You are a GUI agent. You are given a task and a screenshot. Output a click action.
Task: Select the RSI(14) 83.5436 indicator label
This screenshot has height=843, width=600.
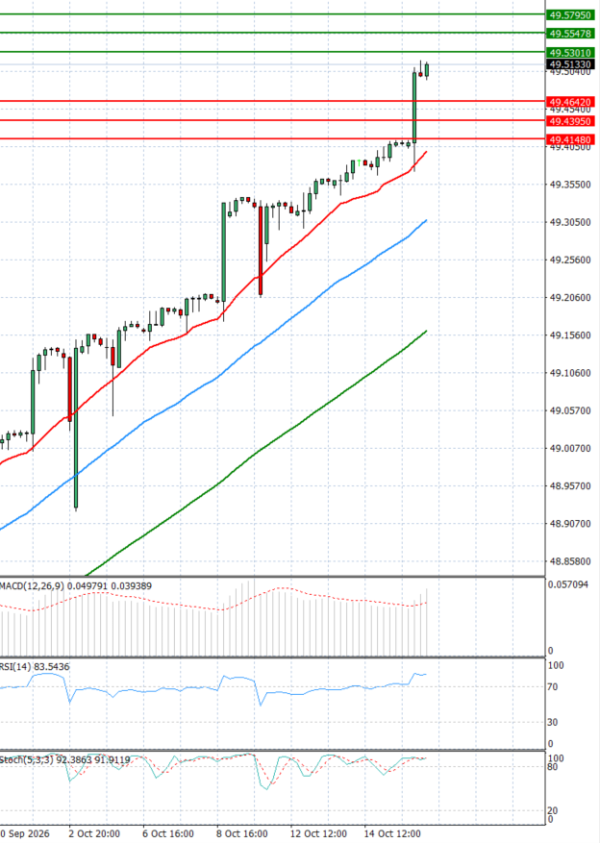click(35, 667)
